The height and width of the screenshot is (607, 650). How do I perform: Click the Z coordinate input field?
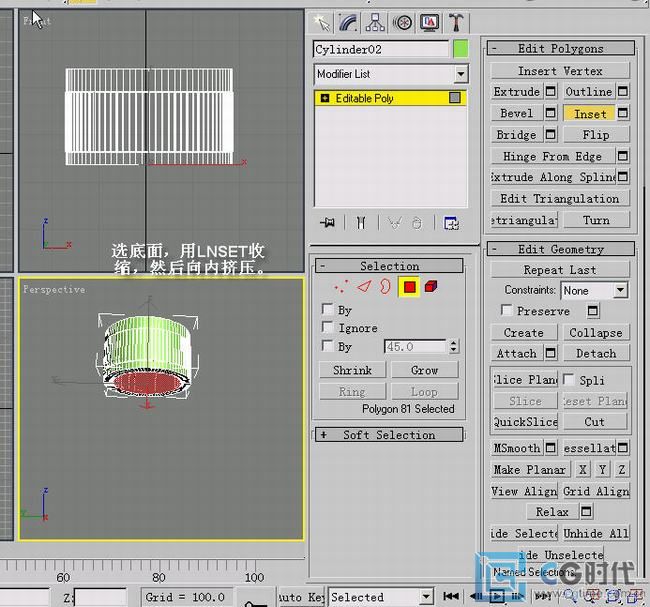(100, 597)
